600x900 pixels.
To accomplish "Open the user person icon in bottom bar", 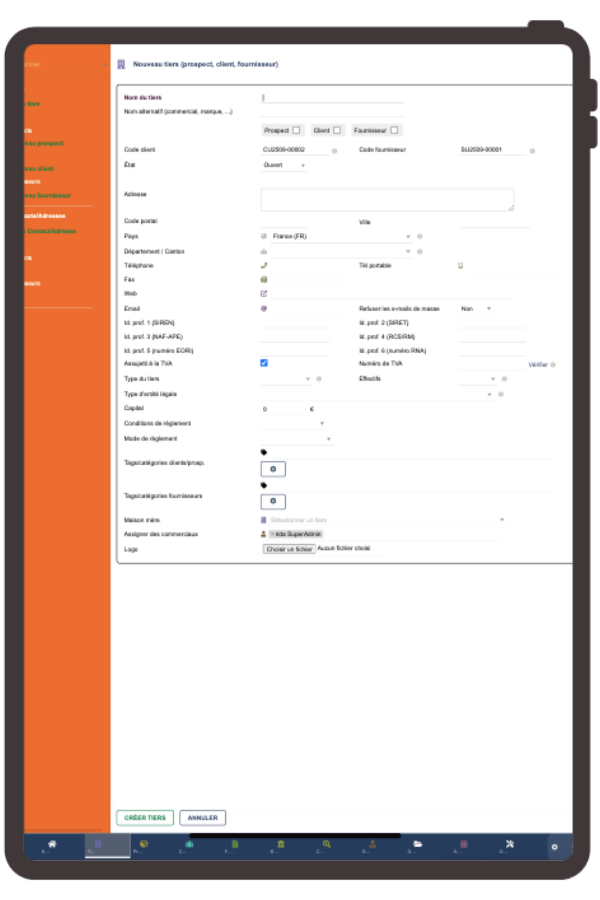I will point(372,844).
